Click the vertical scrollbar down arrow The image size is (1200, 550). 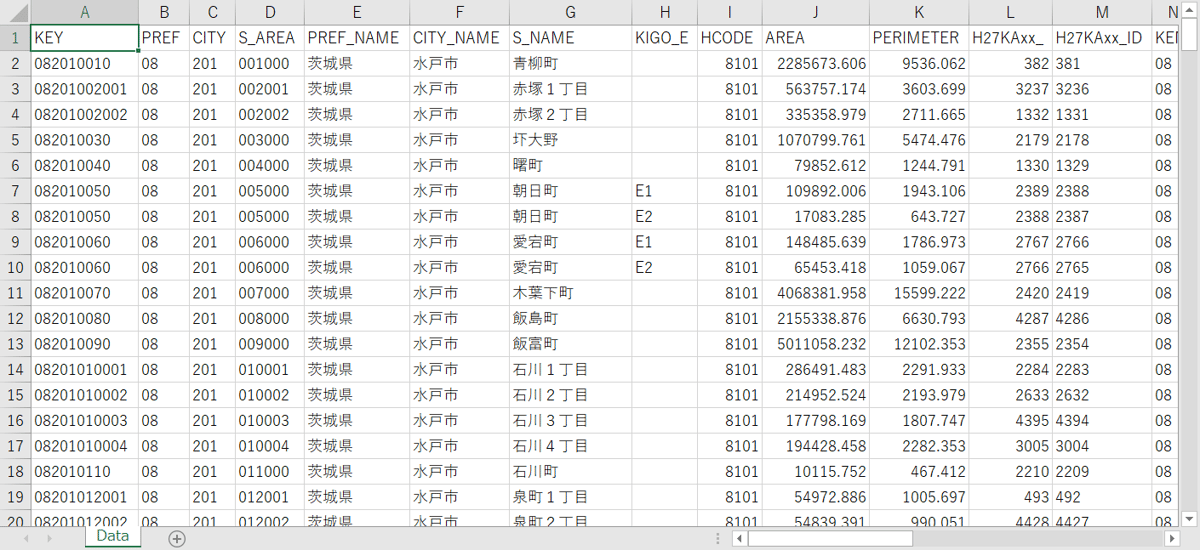click(1190, 518)
